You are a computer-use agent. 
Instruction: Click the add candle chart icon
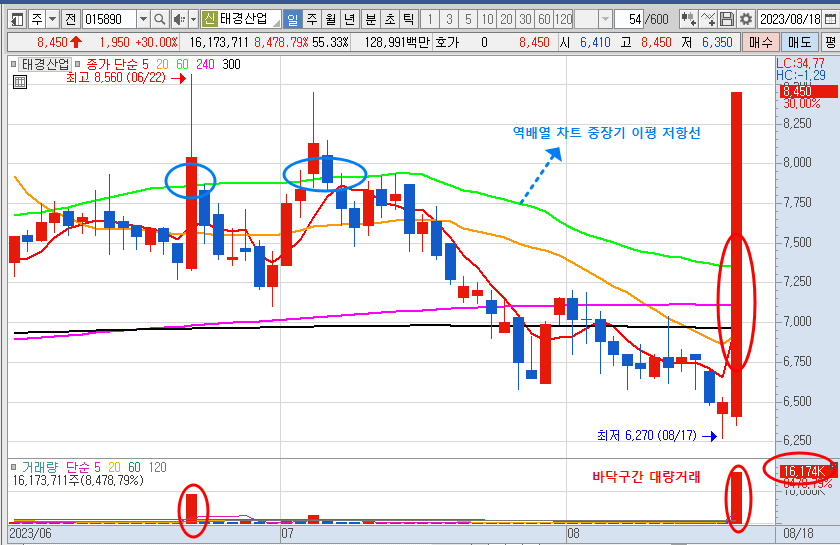pyautogui.click(x=688, y=20)
